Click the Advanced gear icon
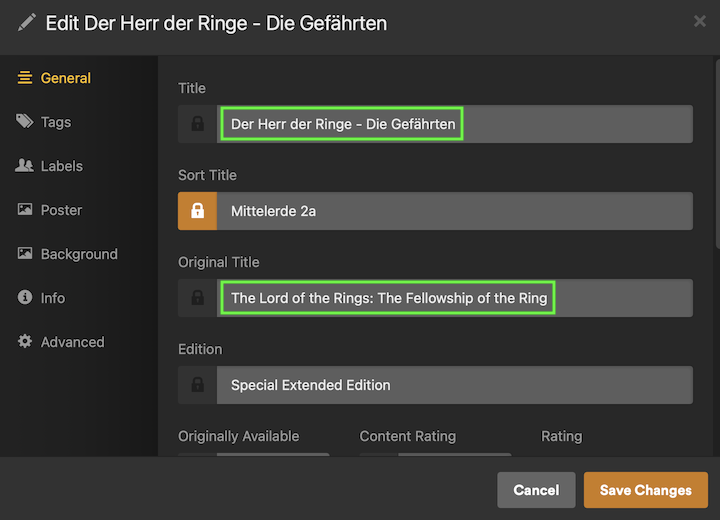This screenshot has height=520, width=720. click(25, 342)
